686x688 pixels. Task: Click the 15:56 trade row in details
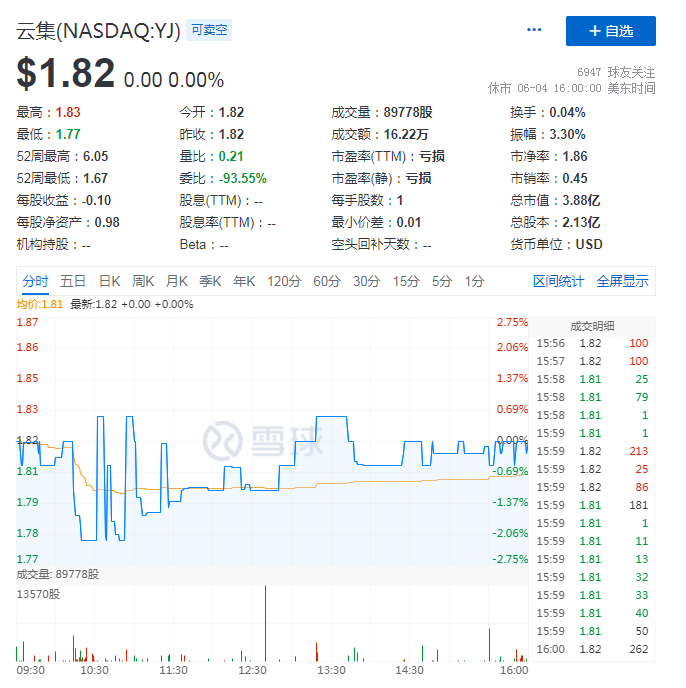(592, 343)
